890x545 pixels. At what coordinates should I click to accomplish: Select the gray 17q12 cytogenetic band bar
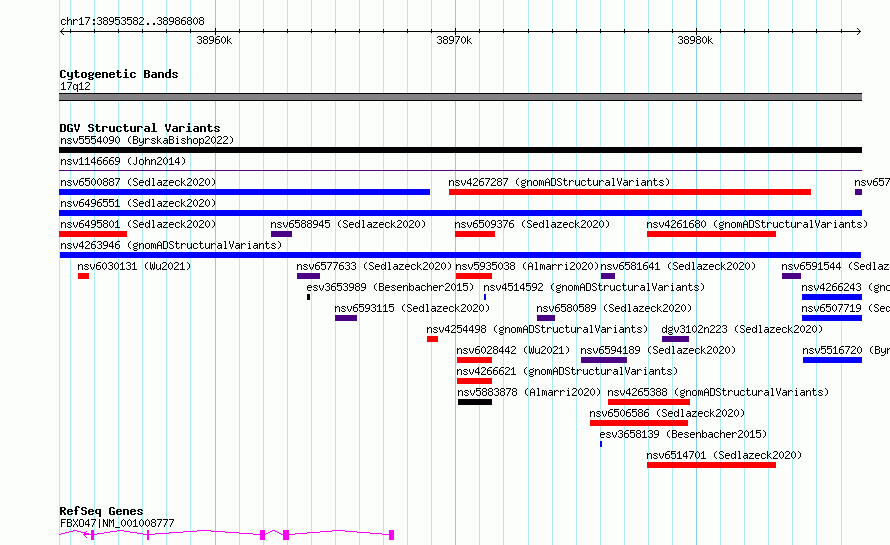[460, 97]
